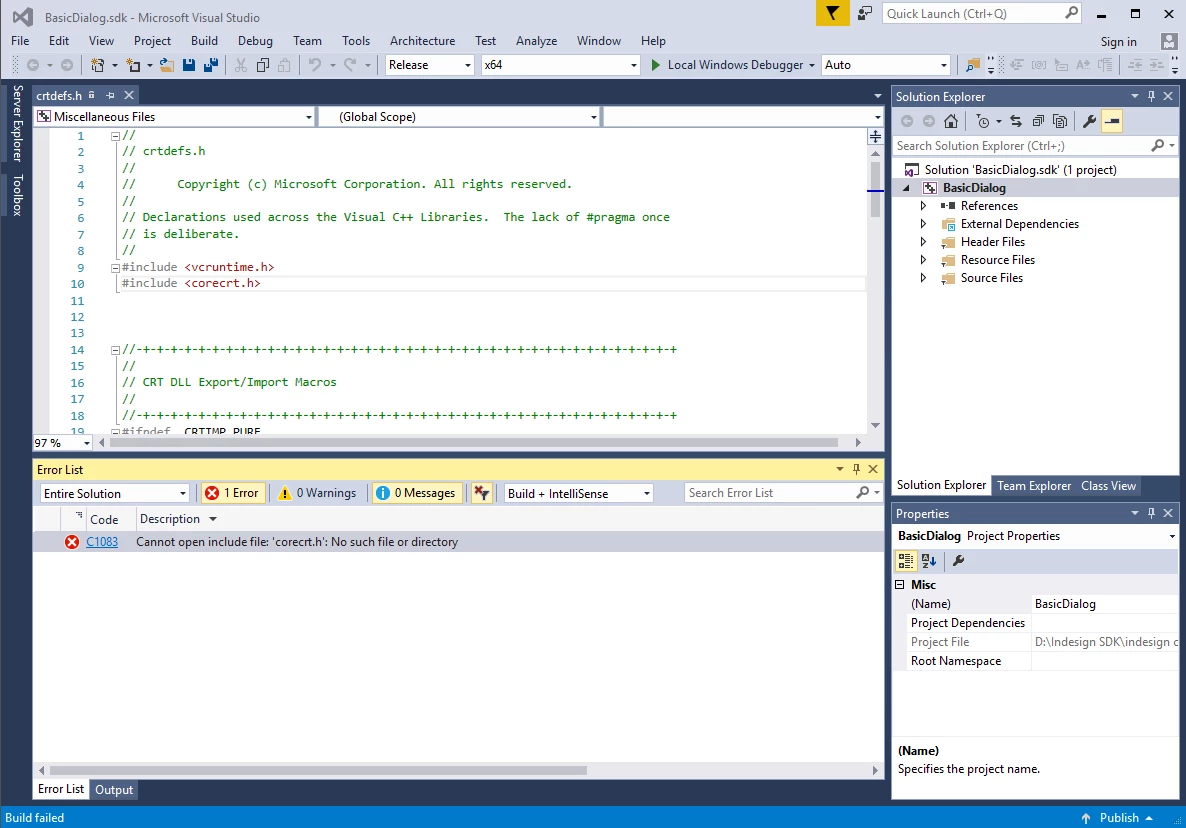Click Collapse All in Solution Explorer
Screen dimensions: 1186x828
(x=1038, y=121)
